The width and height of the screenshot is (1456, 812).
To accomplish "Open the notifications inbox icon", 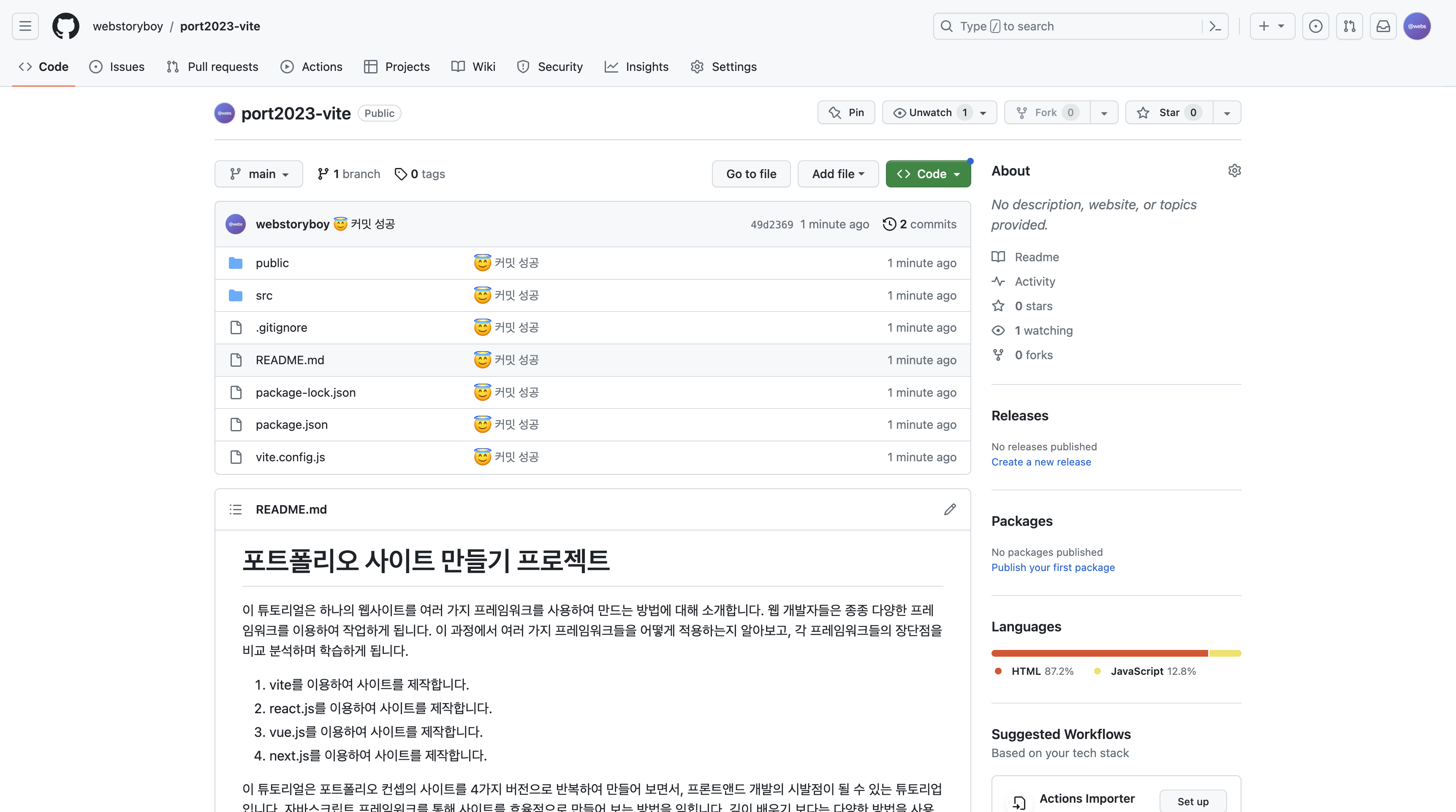I will point(1383,26).
